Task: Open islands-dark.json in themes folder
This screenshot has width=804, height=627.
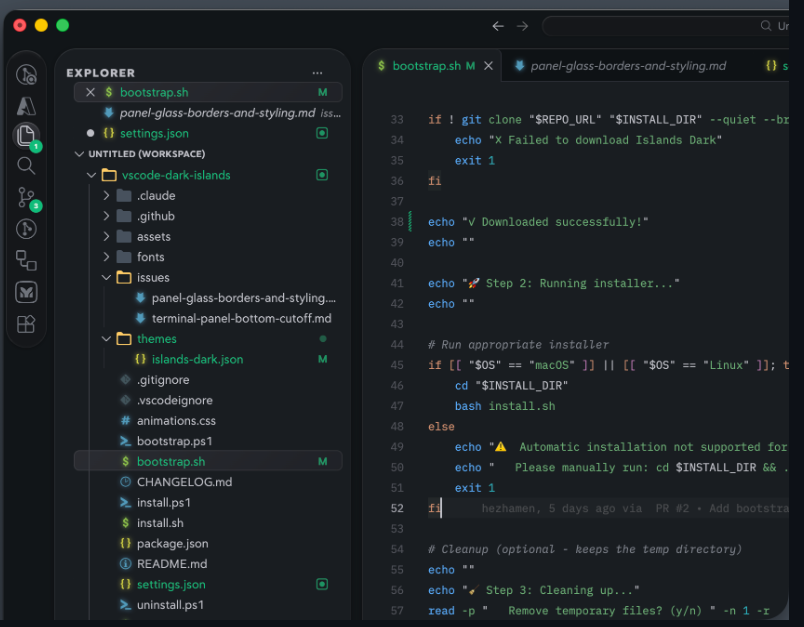Action: 208,359
